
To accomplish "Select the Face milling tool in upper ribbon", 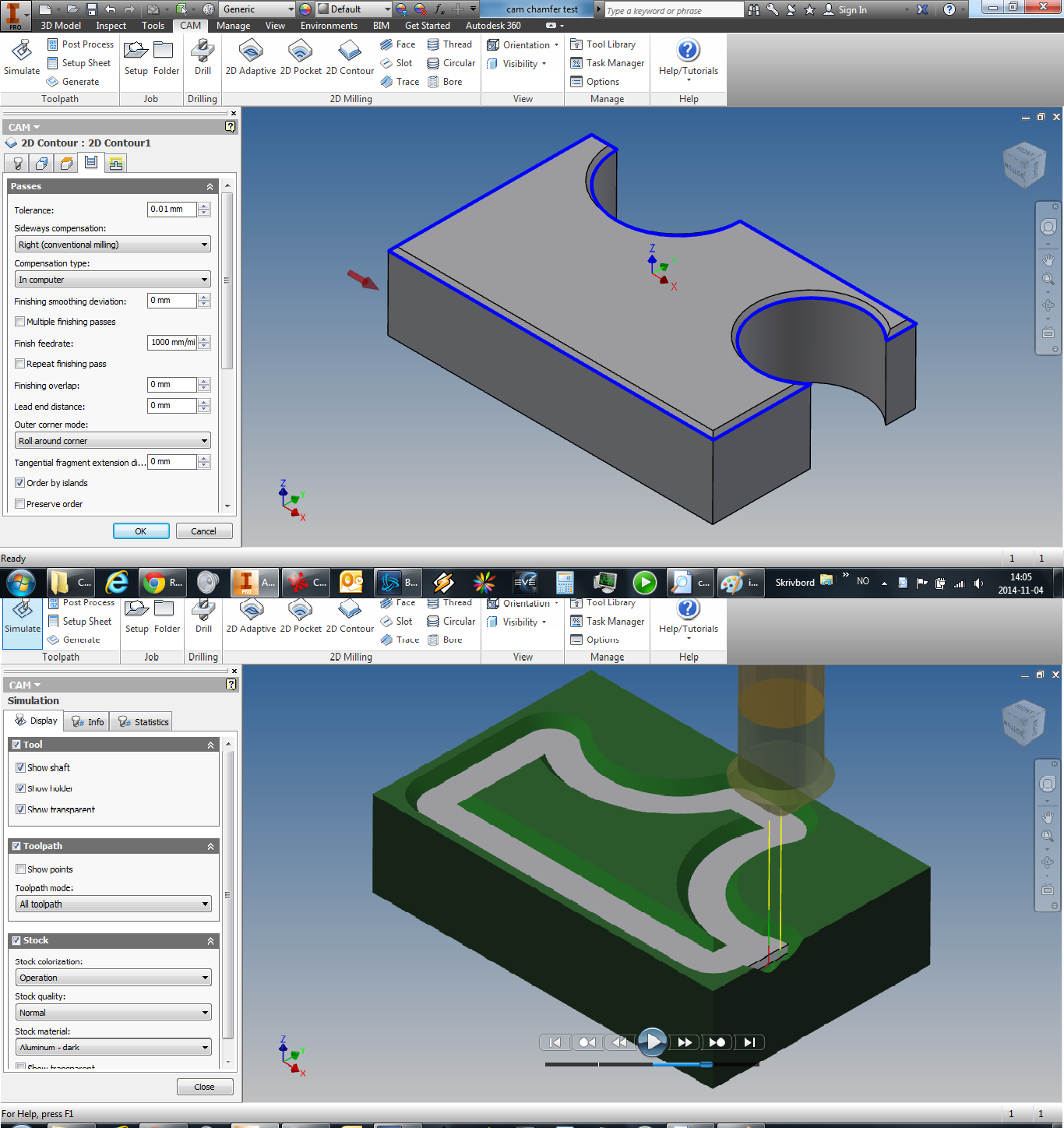I will tap(398, 44).
